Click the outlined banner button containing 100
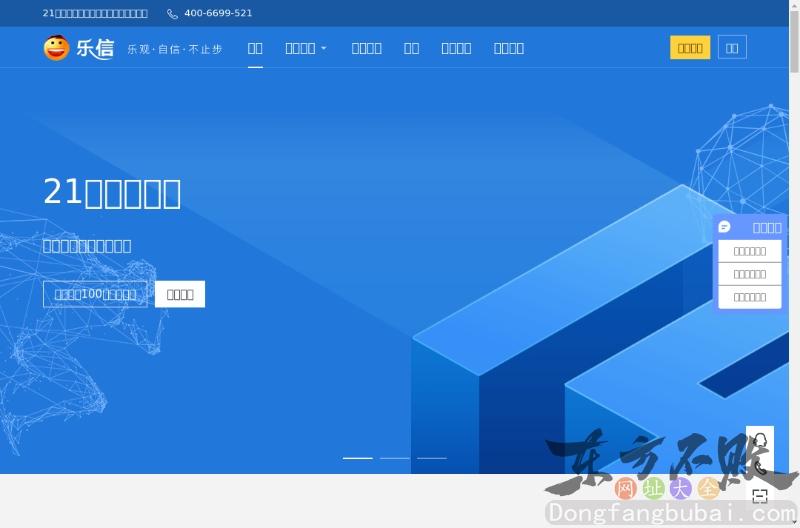The width and height of the screenshot is (800, 528). pos(95,294)
